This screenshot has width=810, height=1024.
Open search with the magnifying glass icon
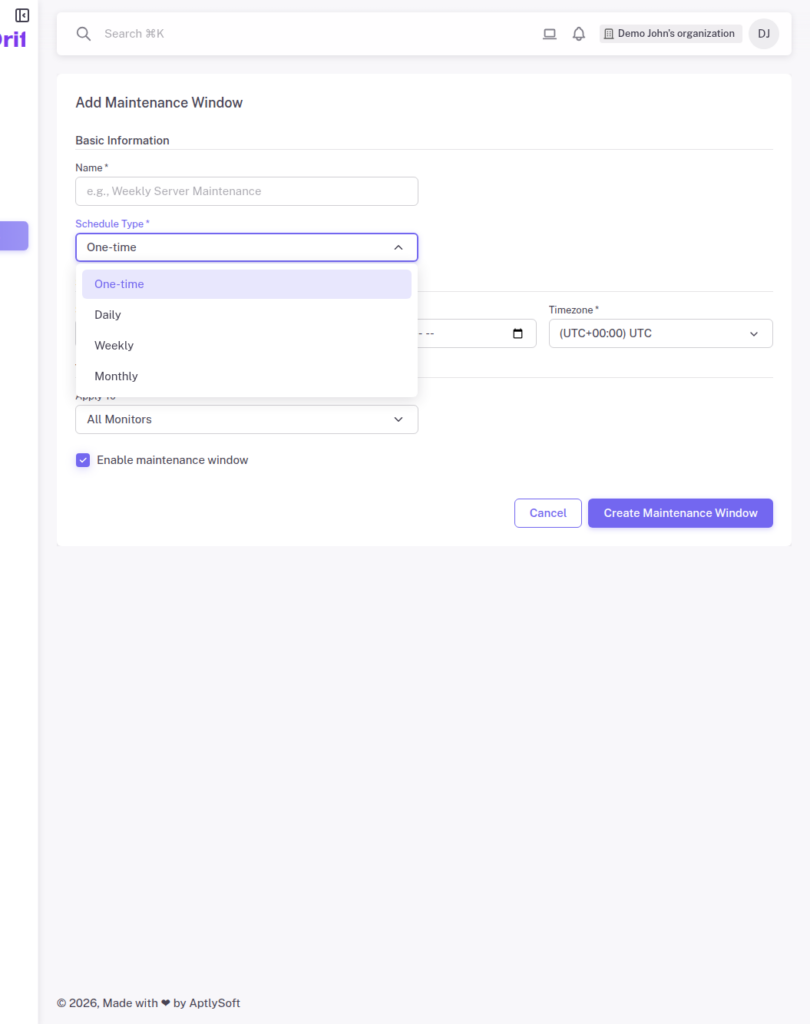pos(84,33)
